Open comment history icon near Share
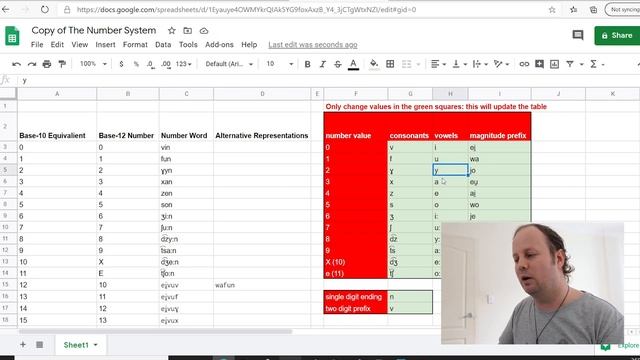 578,36
